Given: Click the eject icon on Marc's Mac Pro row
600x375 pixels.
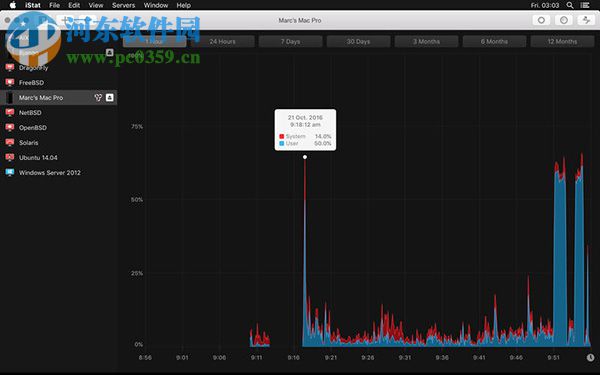Looking at the screenshot, I should click(x=110, y=98).
